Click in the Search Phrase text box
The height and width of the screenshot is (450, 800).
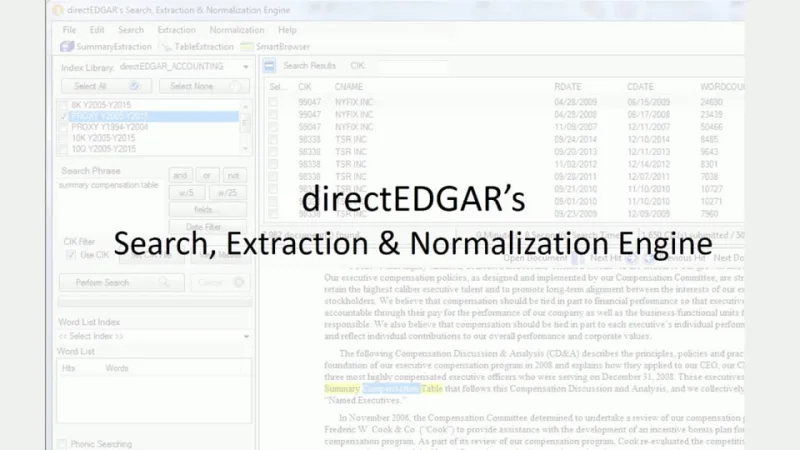(111, 207)
